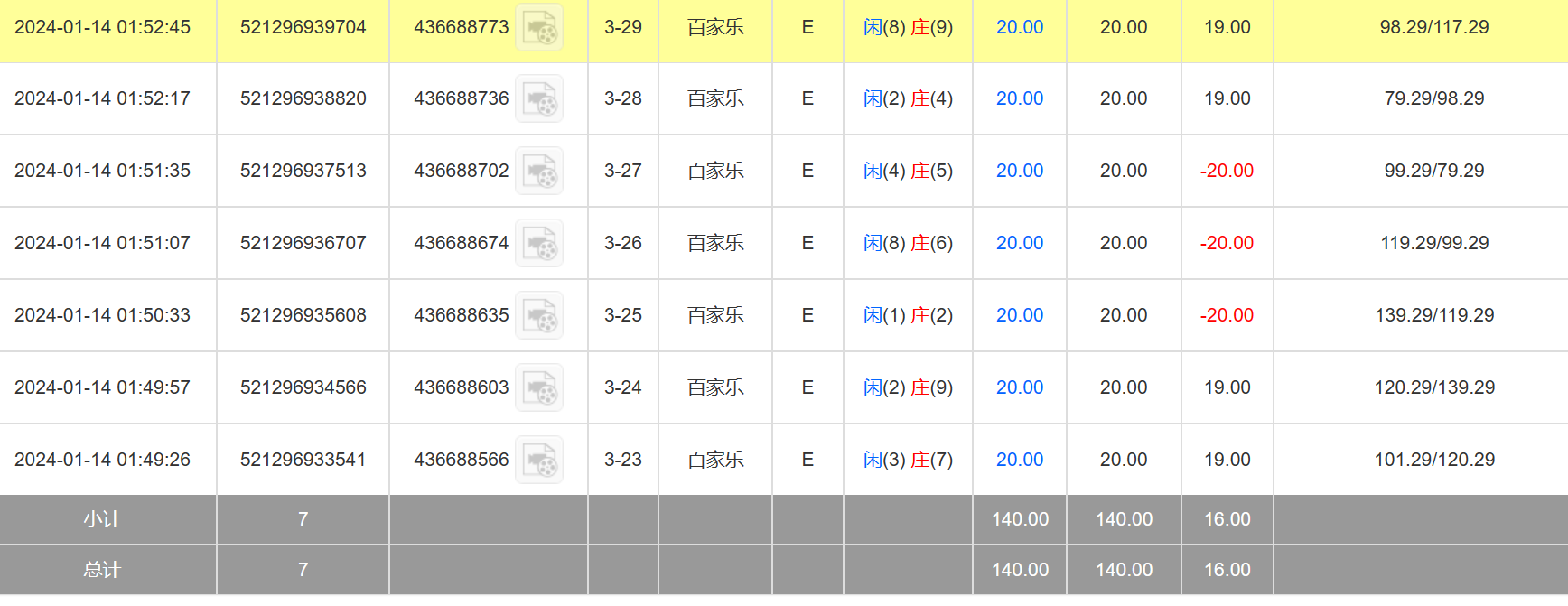Image resolution: width=1568 pixels, height=606 pixels.
Task: Click replay icon for round 436688566
Action: click(539, 460)
